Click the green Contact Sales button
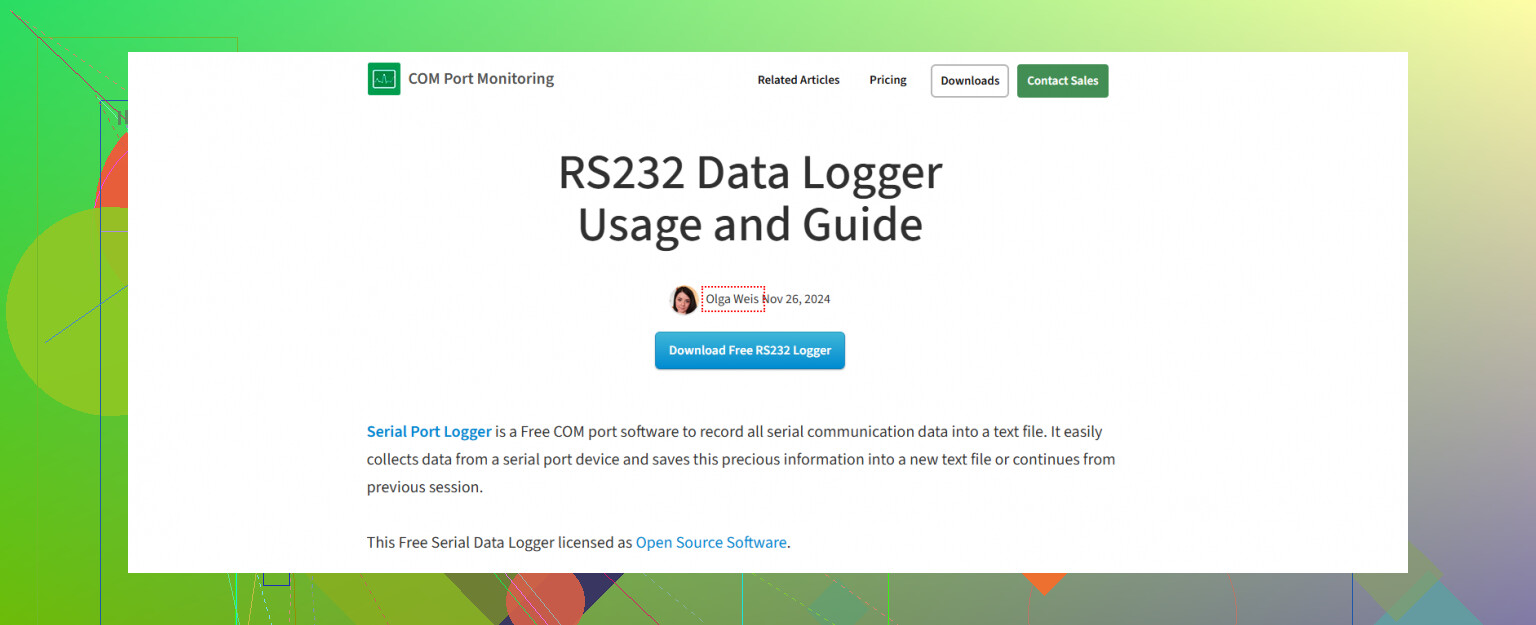Image resolution: width=1536 pixels, height=625 pixels. tap(1062, 81)
